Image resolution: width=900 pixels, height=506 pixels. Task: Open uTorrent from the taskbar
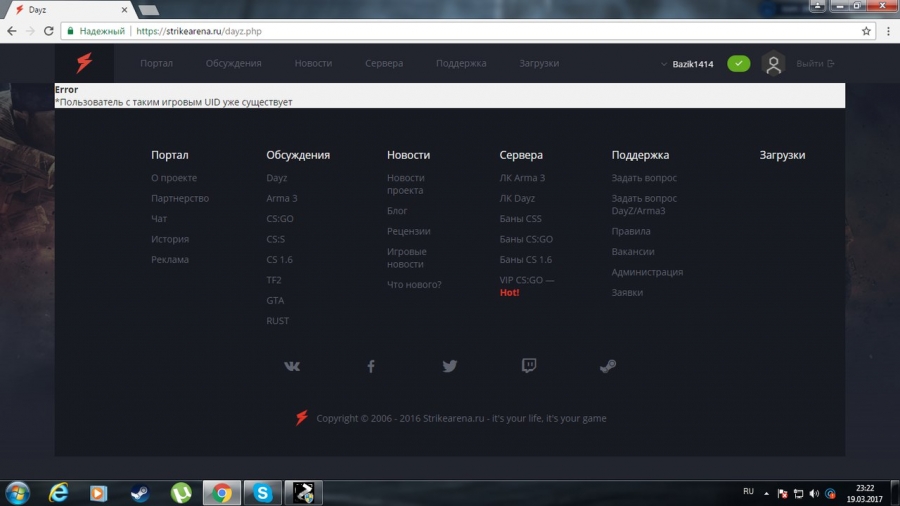tap(181, 493)
